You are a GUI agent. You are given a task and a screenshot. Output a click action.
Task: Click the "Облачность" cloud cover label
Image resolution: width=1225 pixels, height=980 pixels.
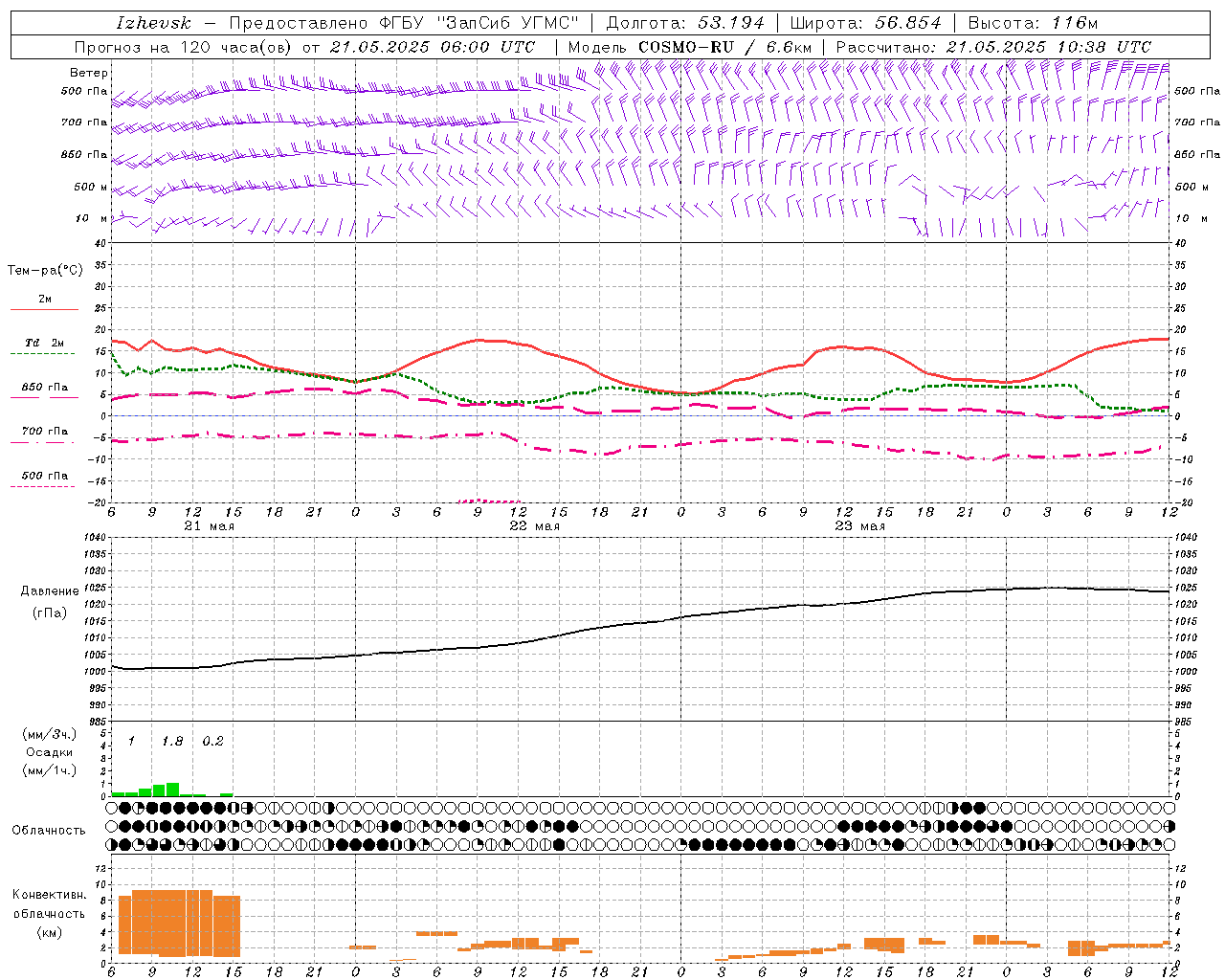pyautogui.click(x=49, y=831)
